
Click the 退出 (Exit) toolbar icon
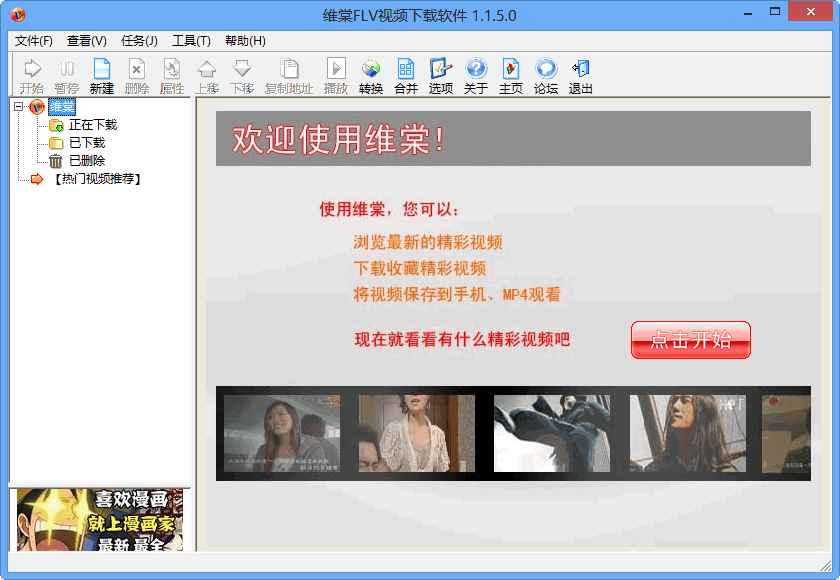pyautogui.click(x=581, y=75)
